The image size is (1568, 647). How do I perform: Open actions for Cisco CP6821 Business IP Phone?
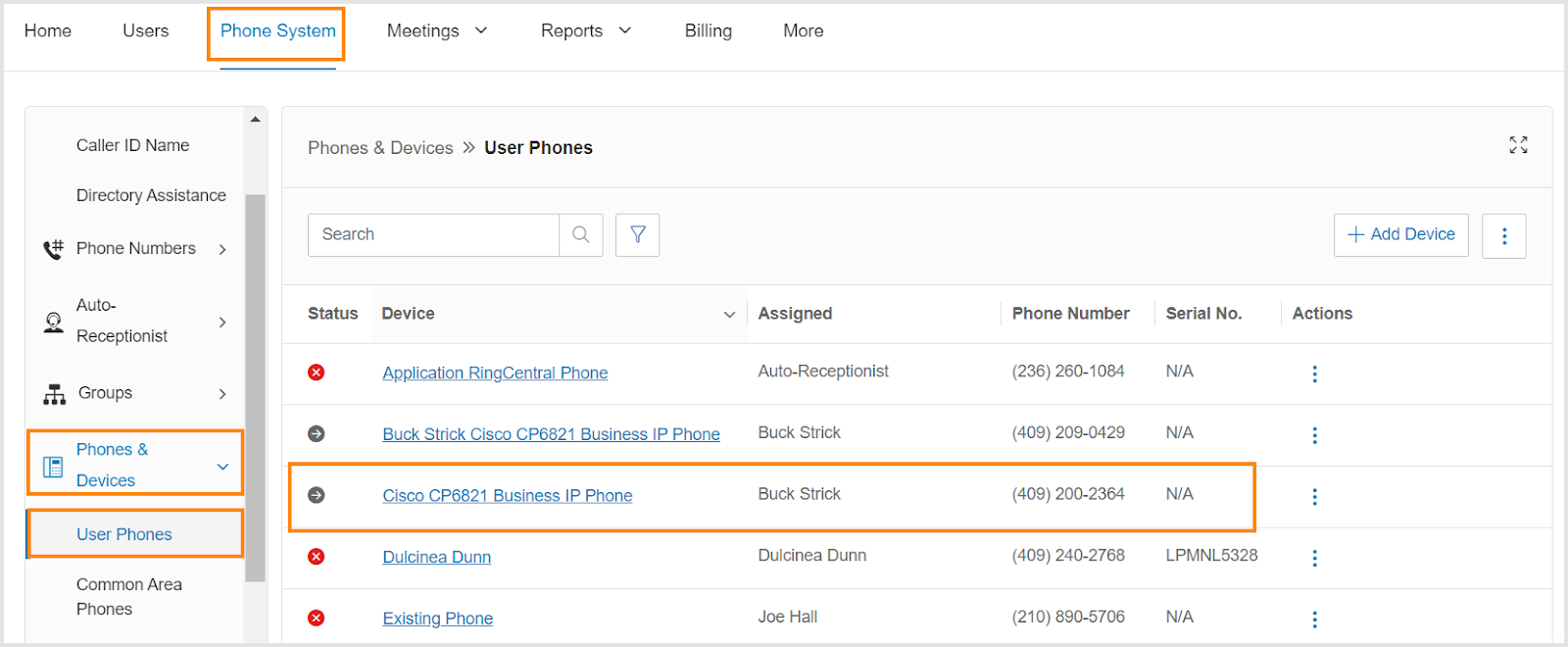tap(1314, 497)
